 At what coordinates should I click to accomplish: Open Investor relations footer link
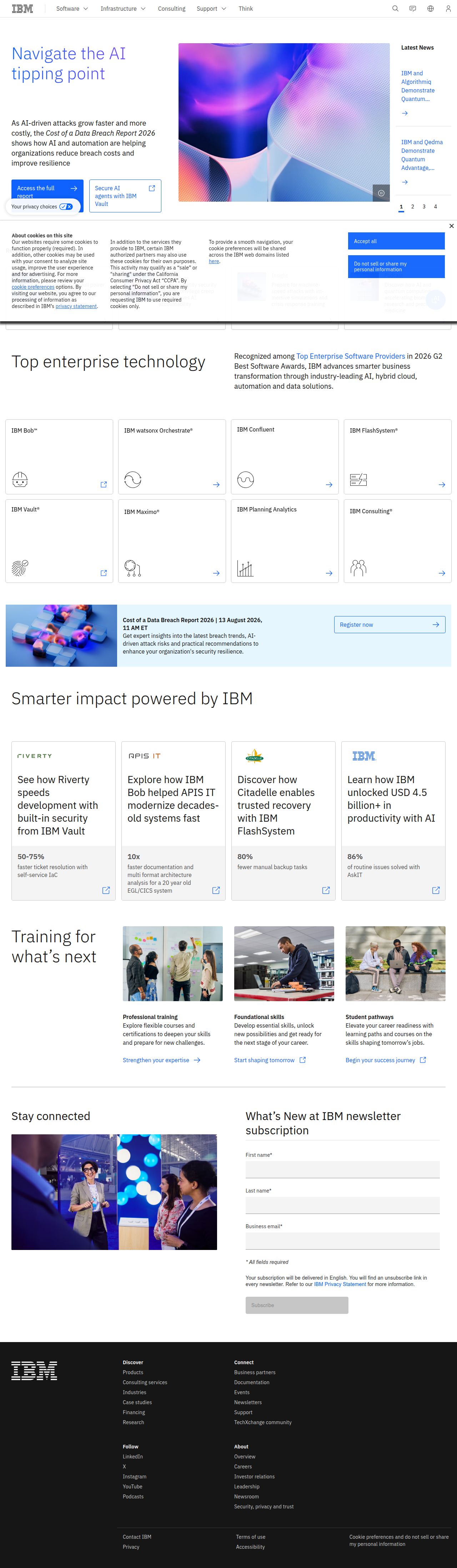[x=254, y=1477]
